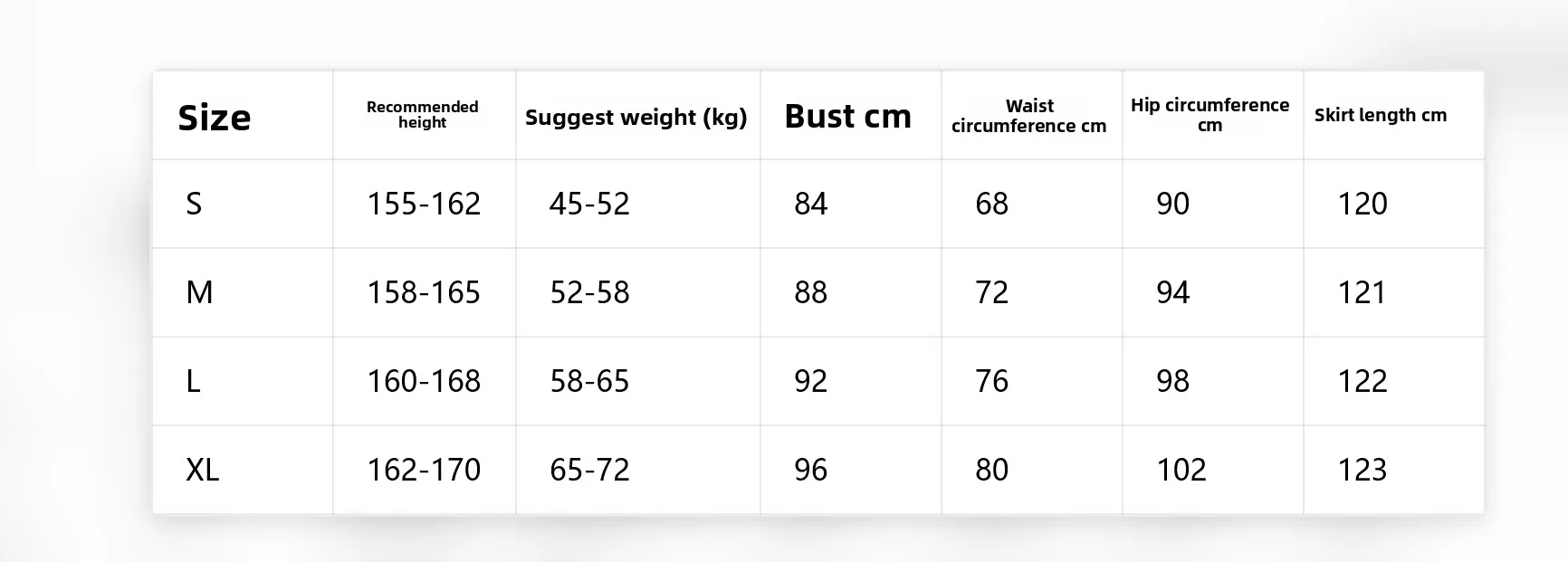This screenshot has width=1568, height=562.
Task: Click the Skirt length cm header
Action: (x=1381, y=115)
